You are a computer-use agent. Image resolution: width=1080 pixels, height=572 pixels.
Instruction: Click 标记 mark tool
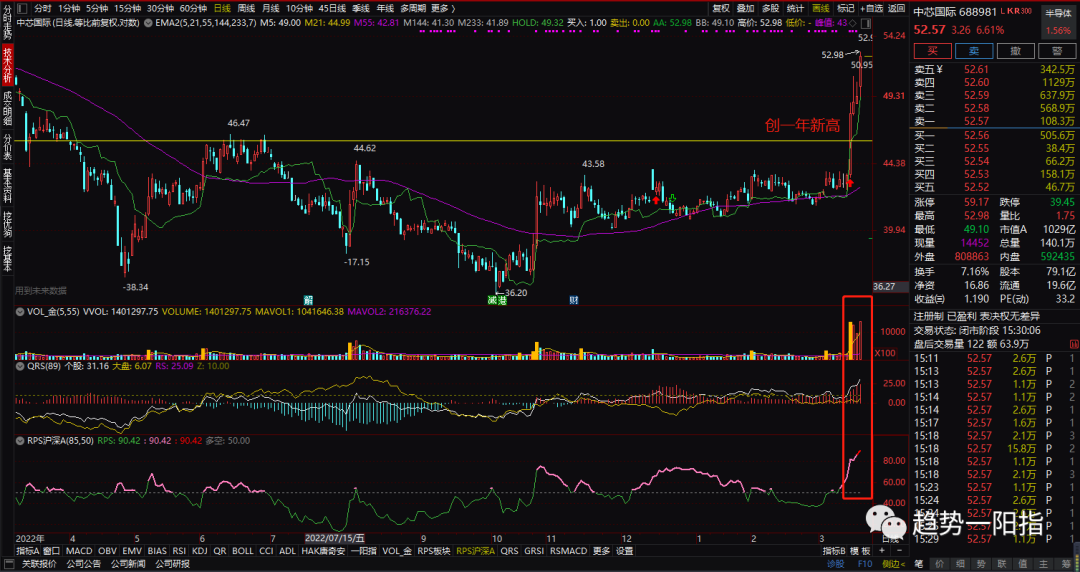point(845,8)
